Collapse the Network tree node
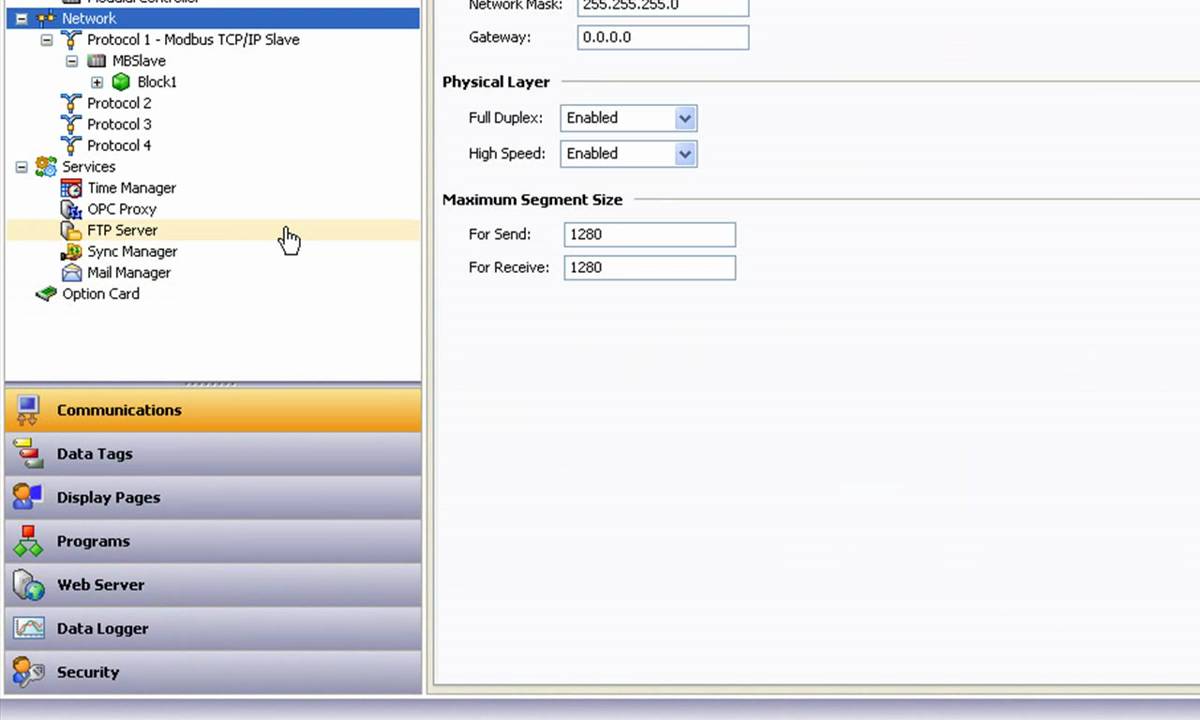The width and height of the screenshot is (1200, 720). (x=21, y=18)
